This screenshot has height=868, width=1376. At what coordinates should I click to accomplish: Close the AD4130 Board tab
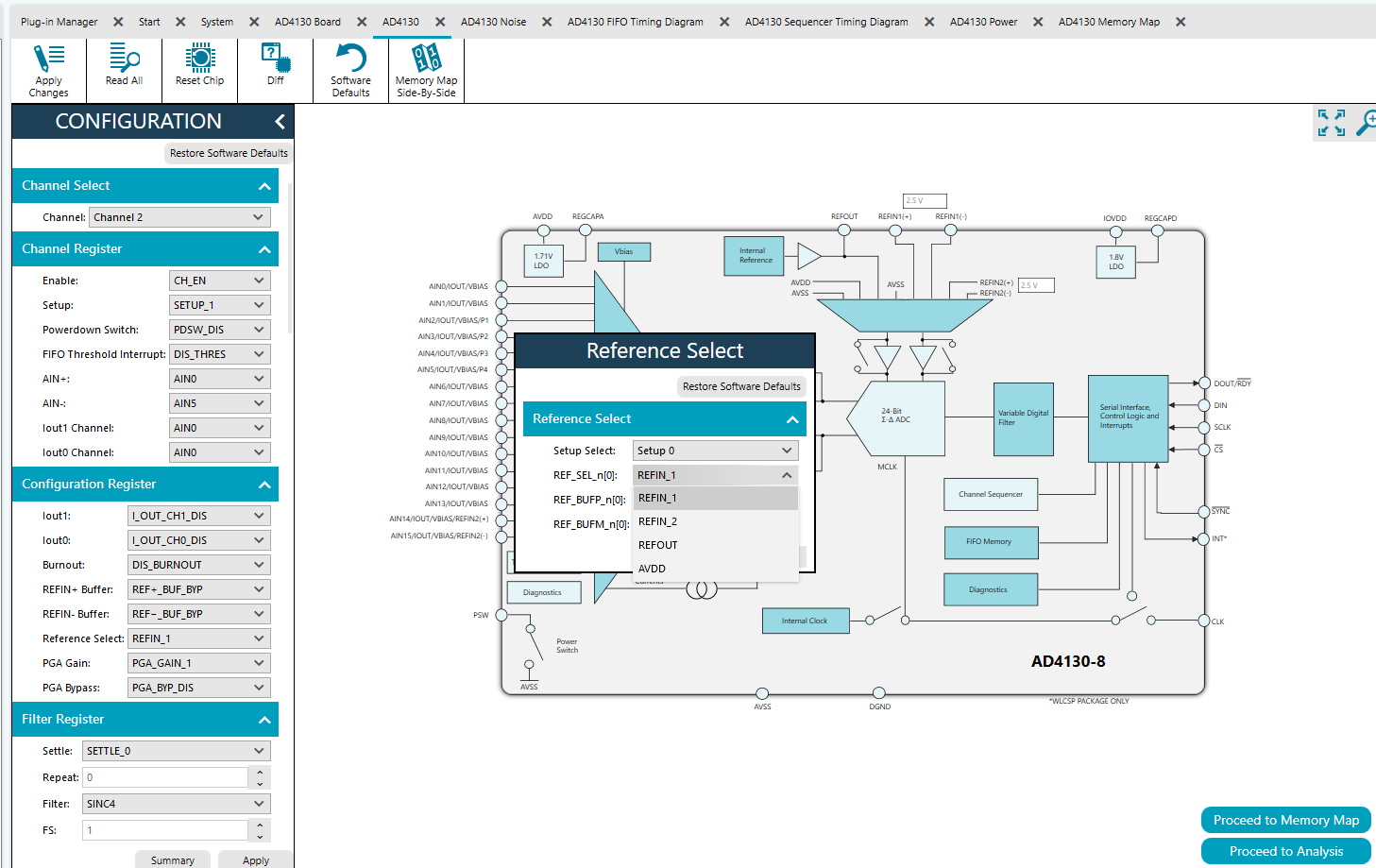click(362, 22)
